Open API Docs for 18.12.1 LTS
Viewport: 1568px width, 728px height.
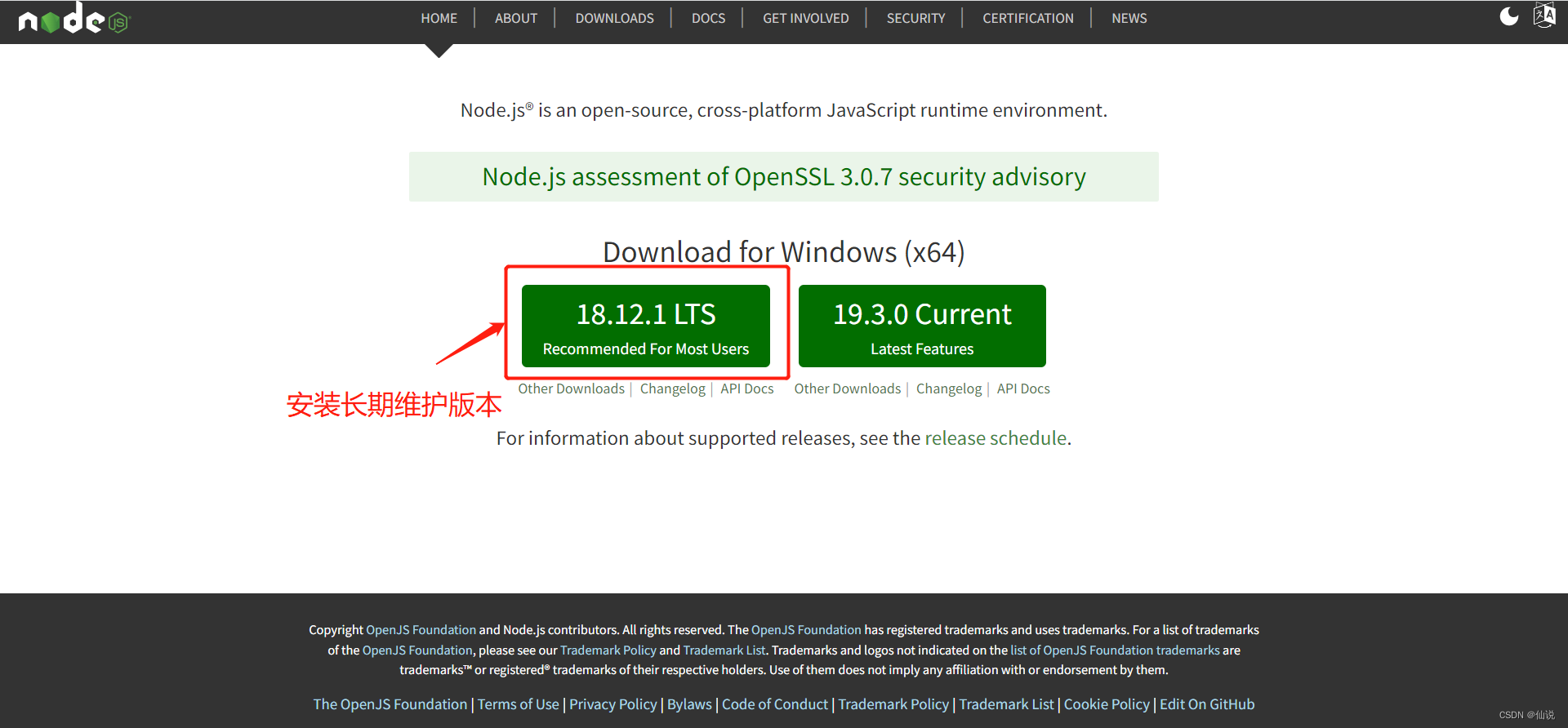coord(746,389)
